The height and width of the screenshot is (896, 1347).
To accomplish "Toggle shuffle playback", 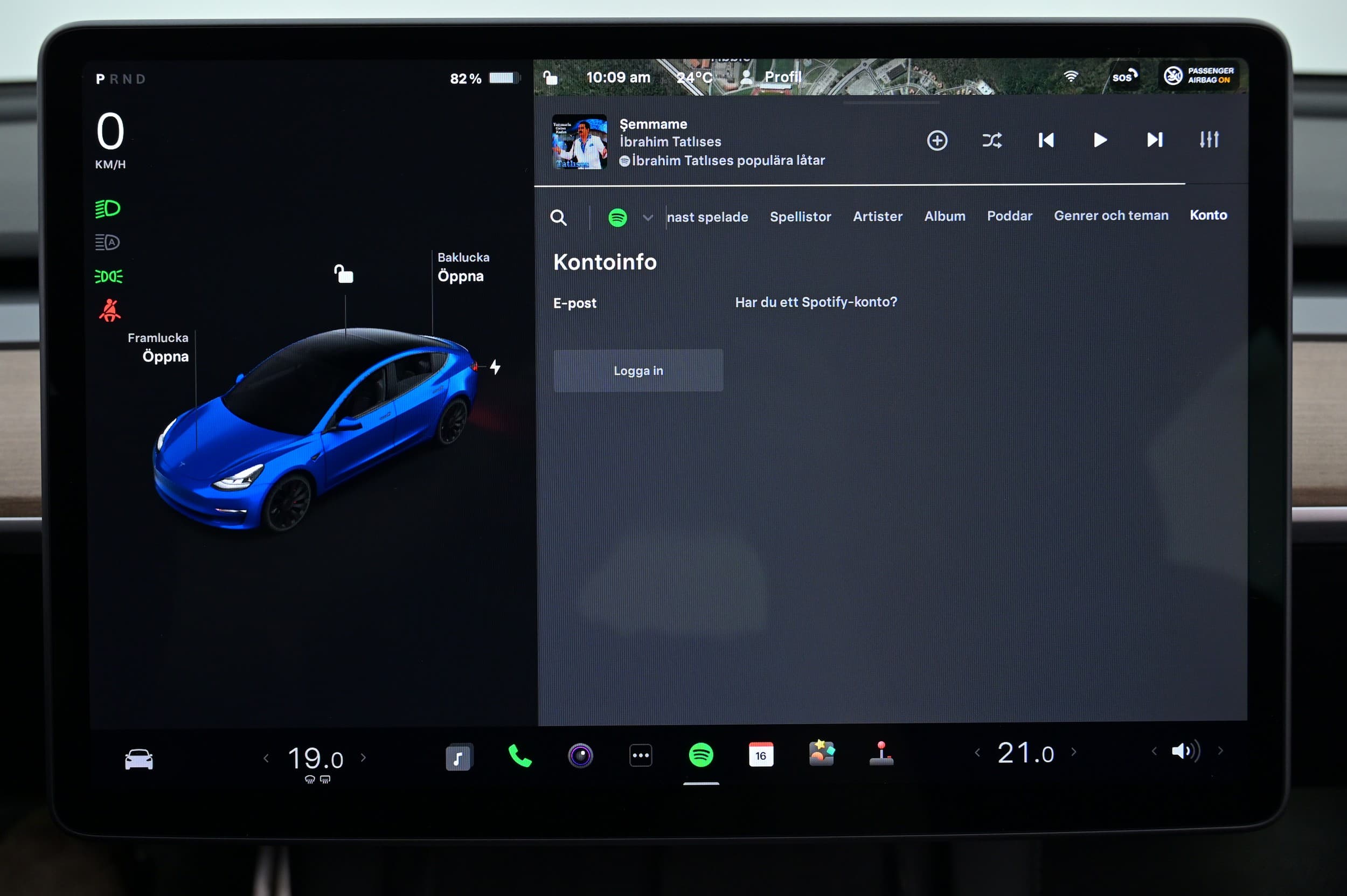I will (991, 141).
